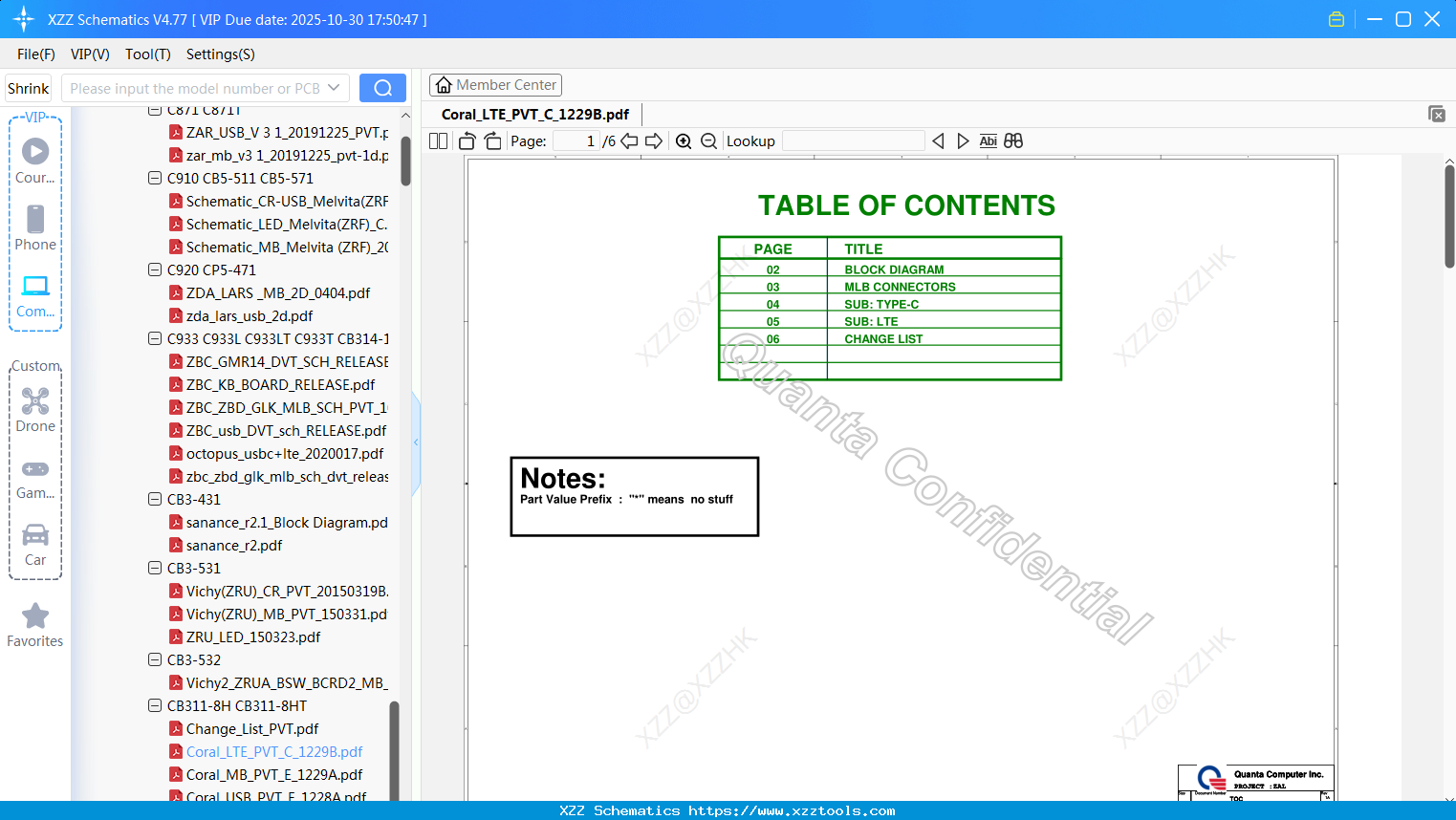Collapse the CB311-8H CB311-8HT folder
The image size is (1456, 820).
click(155, 705)
